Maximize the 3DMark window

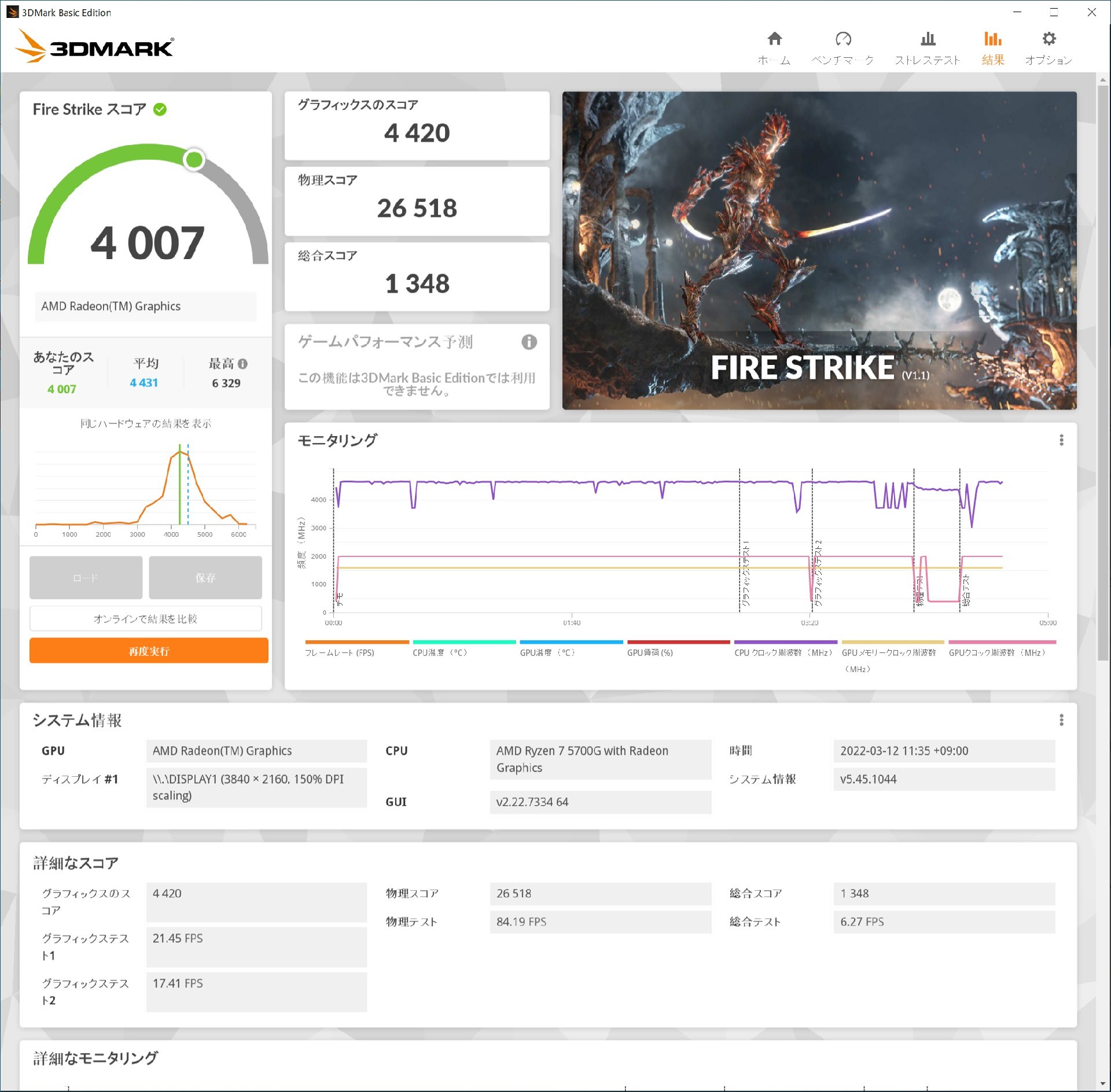click(1054, 12)
